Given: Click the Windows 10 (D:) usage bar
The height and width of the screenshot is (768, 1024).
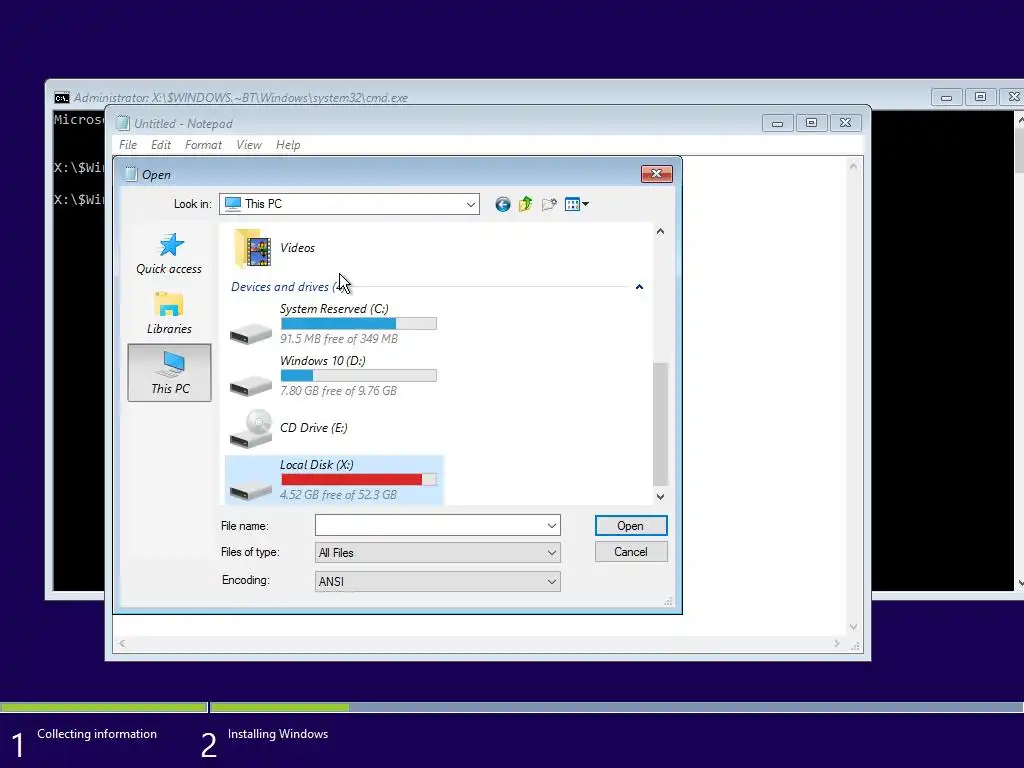Looking at the screenshot, I should pyautogui.click(x=359, y=376).
